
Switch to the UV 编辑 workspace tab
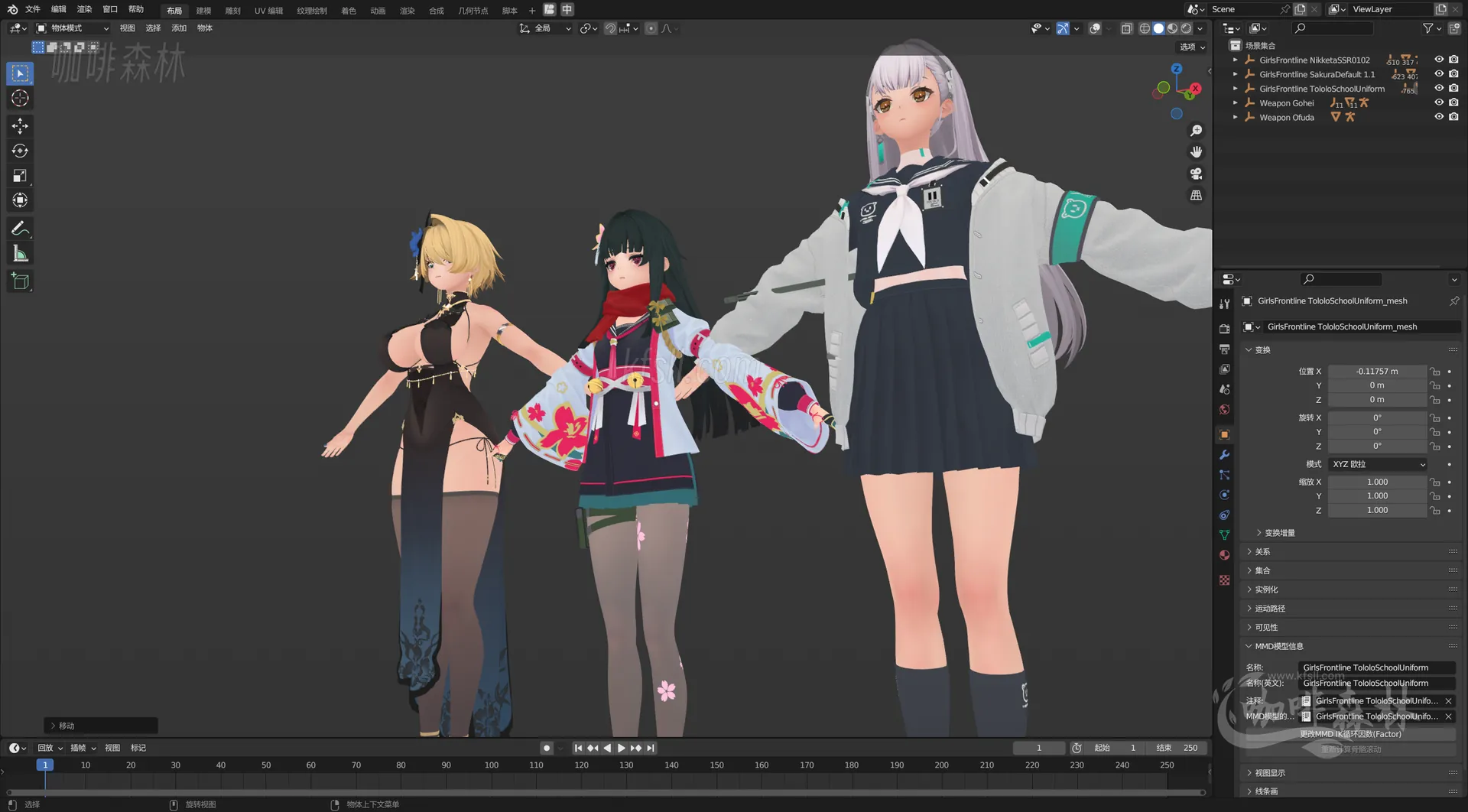click(268, 10)
